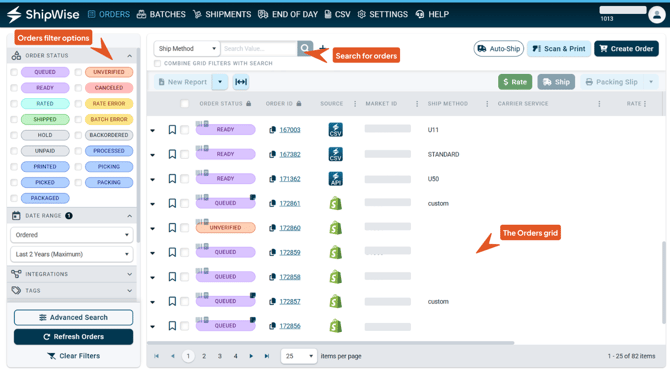Bookmark order 167003
Image resolution: width=670 pixels, height=377 pixels.
(172, 130)
